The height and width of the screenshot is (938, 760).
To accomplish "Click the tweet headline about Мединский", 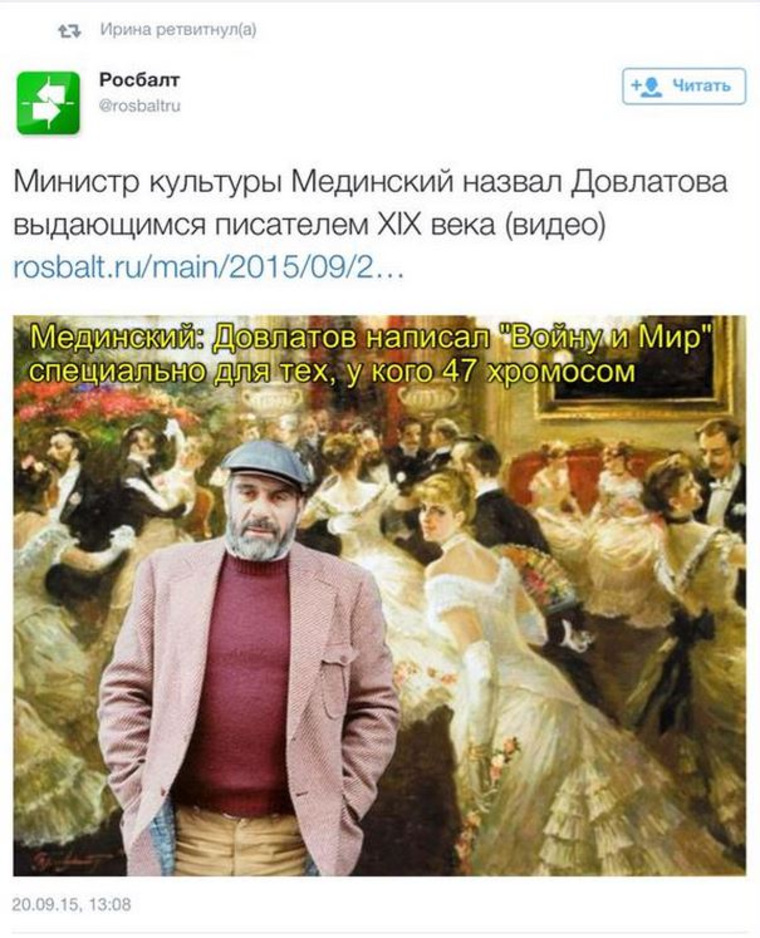I will click(370, 203).
